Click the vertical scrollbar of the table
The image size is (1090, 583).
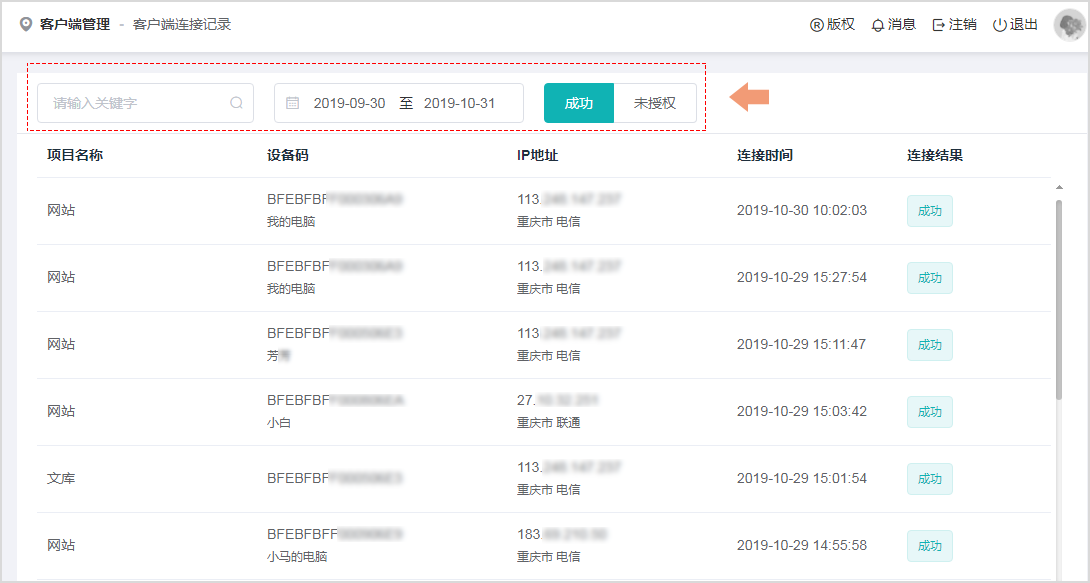coord(1059,300)
